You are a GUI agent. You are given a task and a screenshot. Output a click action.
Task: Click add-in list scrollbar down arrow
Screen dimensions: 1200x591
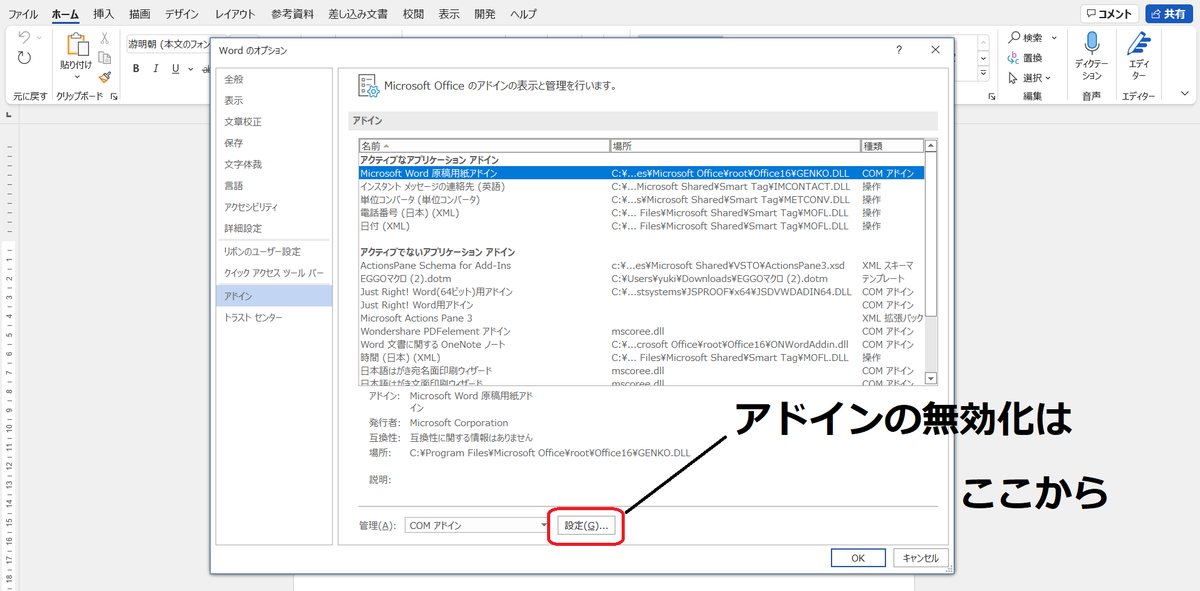931,378
